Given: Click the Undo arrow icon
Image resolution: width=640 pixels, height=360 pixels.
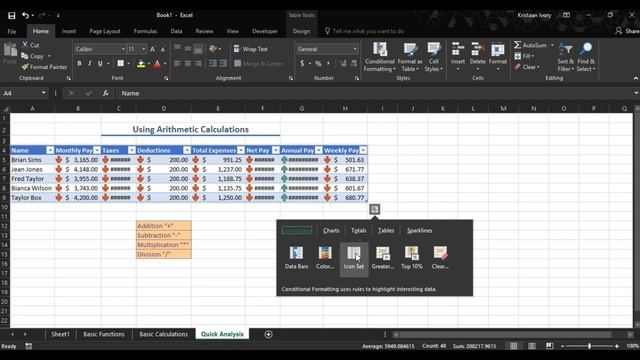Looking at the screenshot, I should point(26,16).
